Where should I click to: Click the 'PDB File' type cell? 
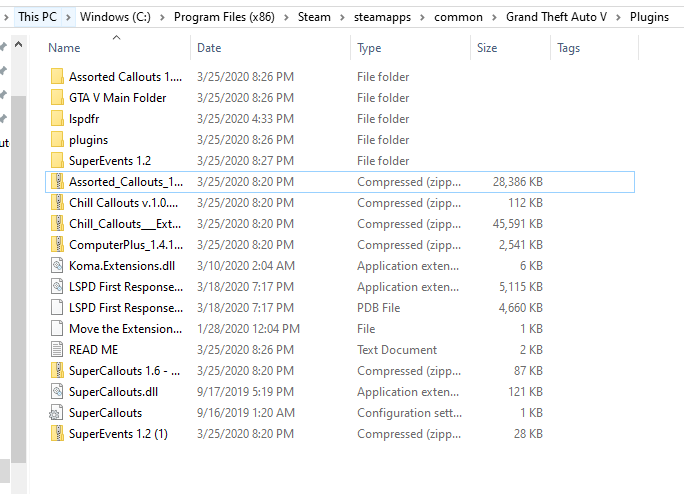(378, 308)
